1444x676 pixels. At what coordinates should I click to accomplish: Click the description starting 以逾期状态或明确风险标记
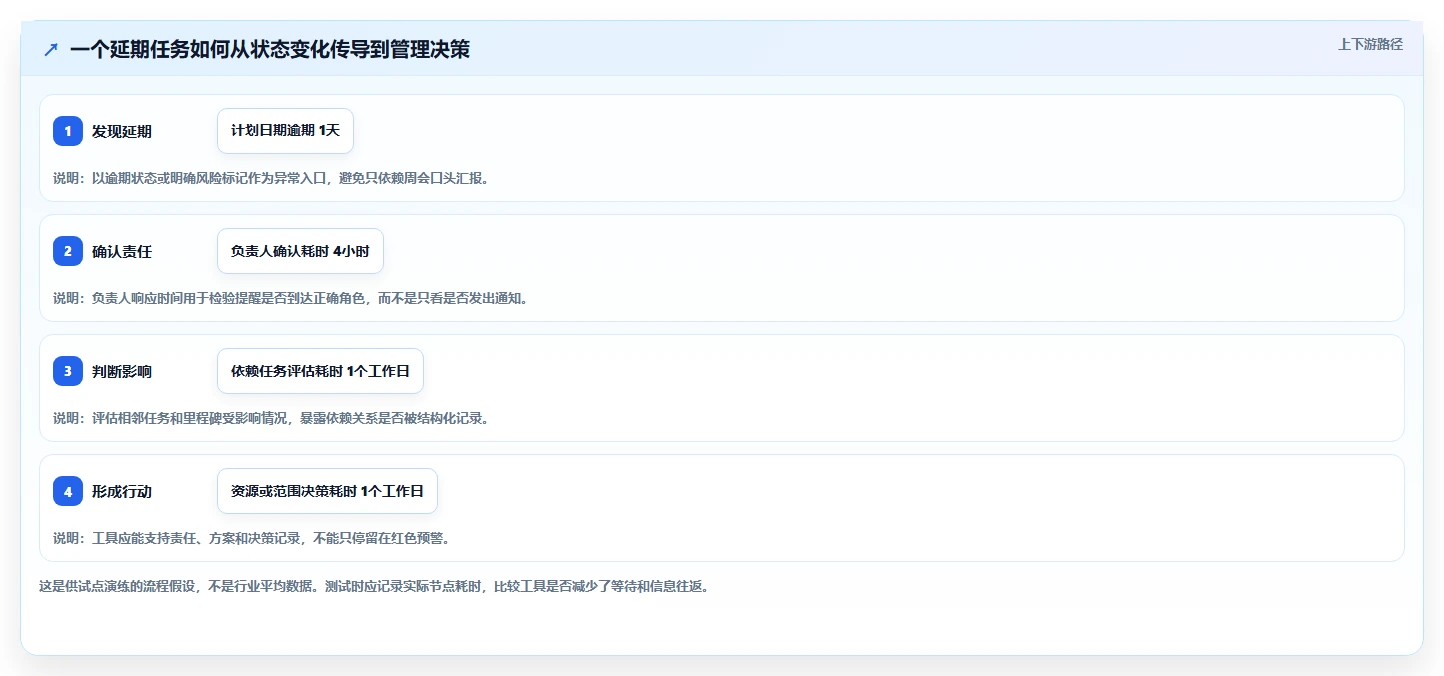tap(271, 178)
